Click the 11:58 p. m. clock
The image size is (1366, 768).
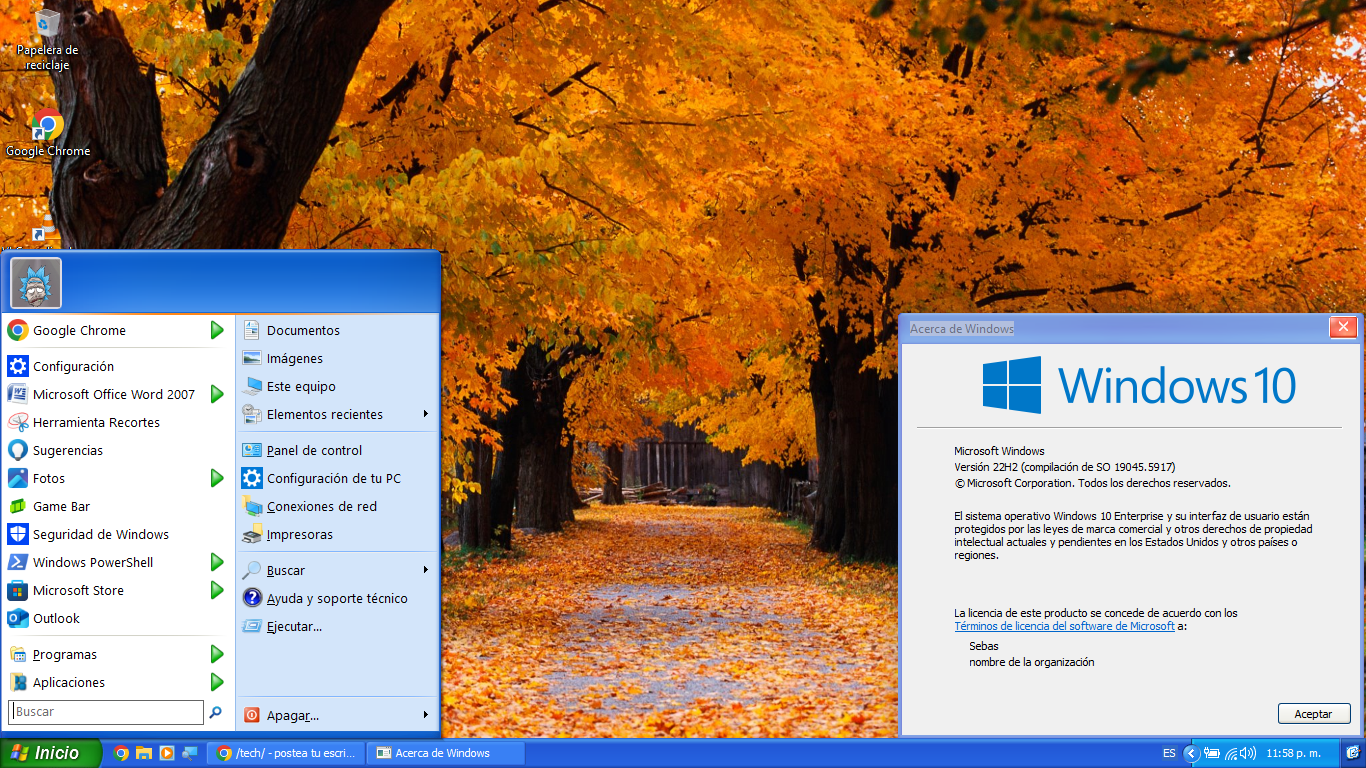point(1293,753)
